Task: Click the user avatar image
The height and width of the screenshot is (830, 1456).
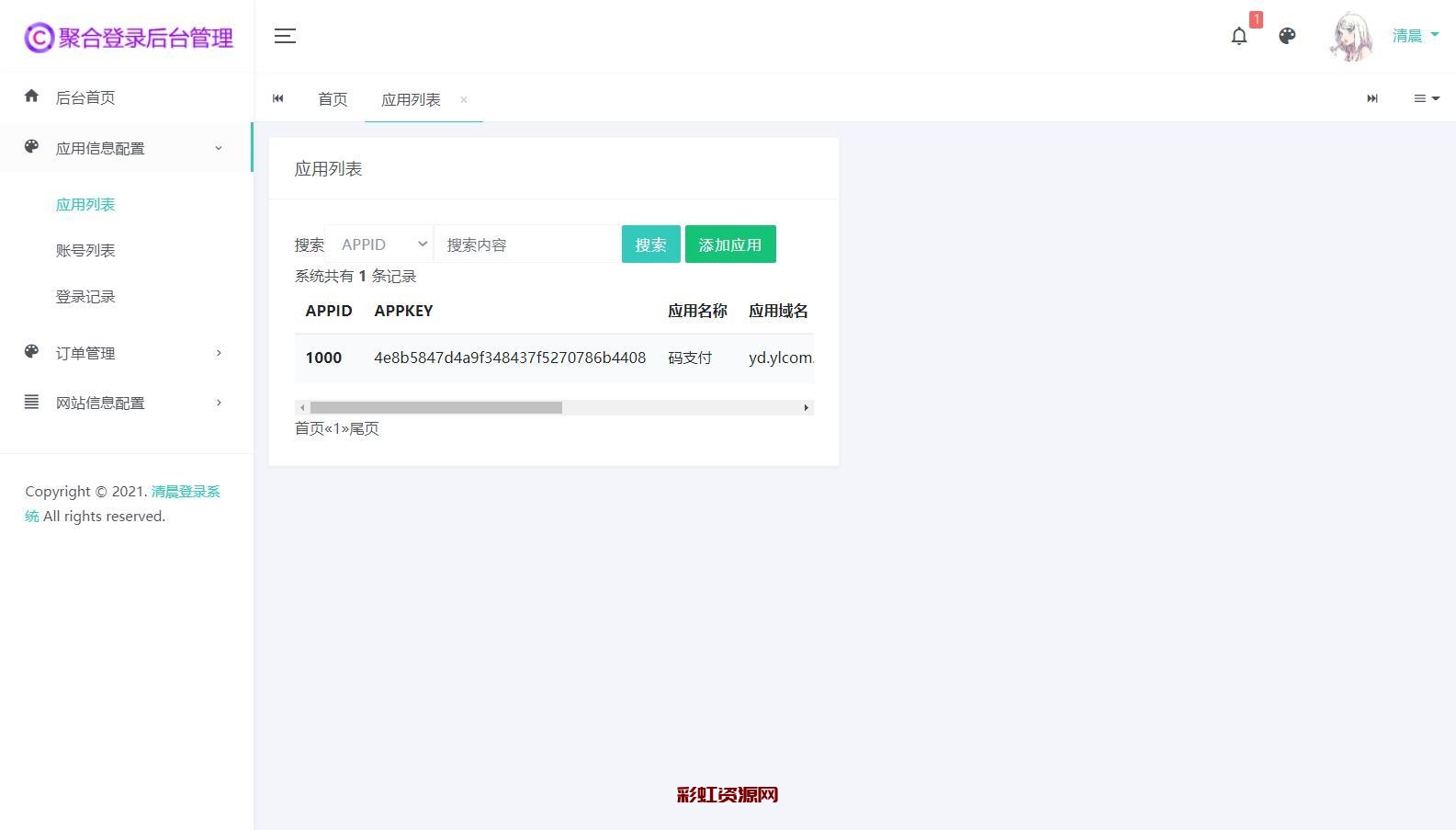Action: [x=1351, y=37]
